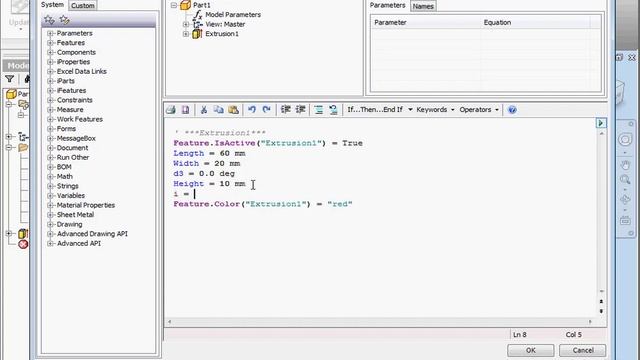Click the red error icon in Model browser
Viewport: 640px width, 360px height.
pyautogui.click(x=23, y=244)
